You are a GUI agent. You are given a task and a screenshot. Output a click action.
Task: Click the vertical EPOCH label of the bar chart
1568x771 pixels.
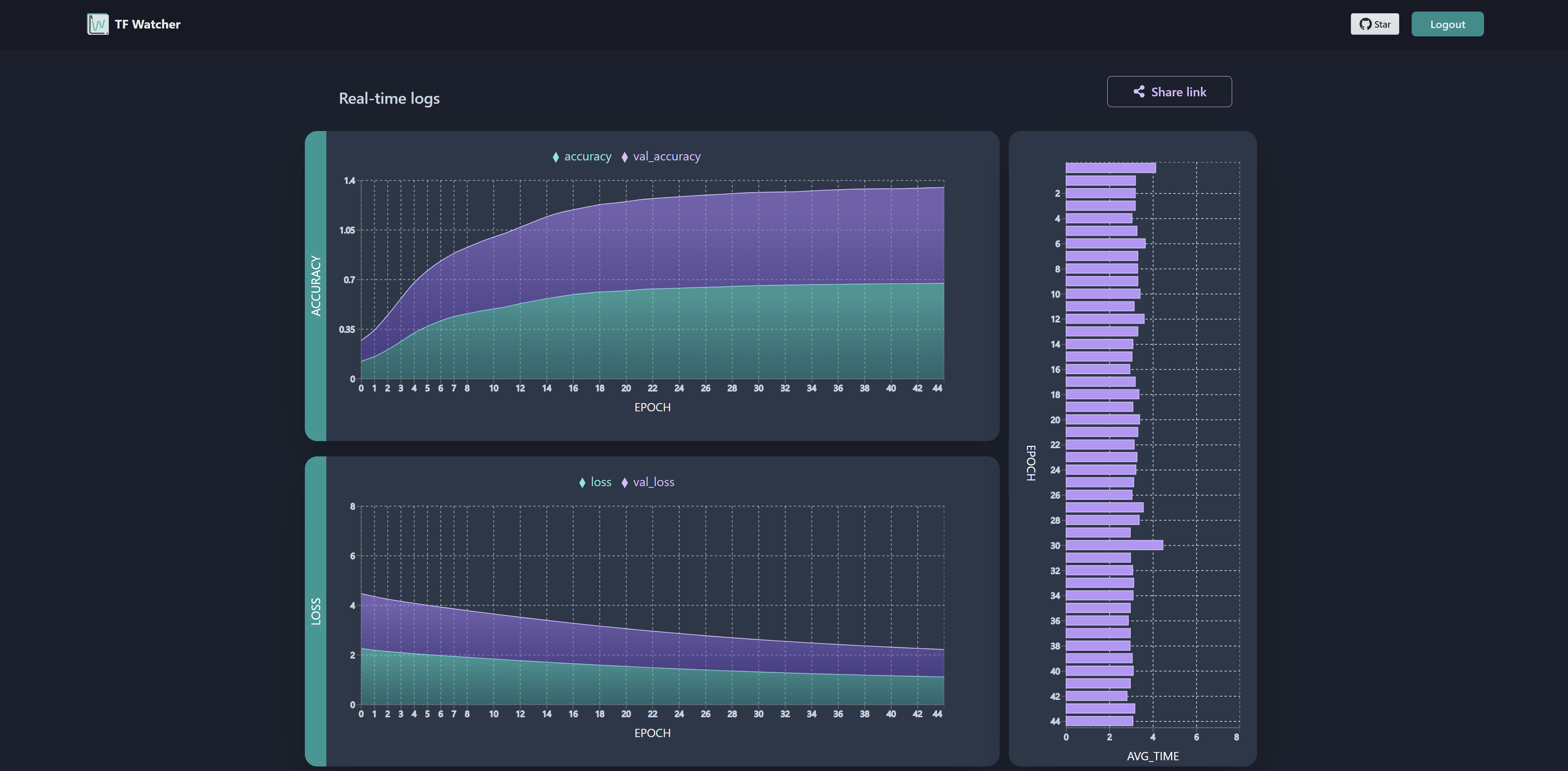coord(1031,463)
